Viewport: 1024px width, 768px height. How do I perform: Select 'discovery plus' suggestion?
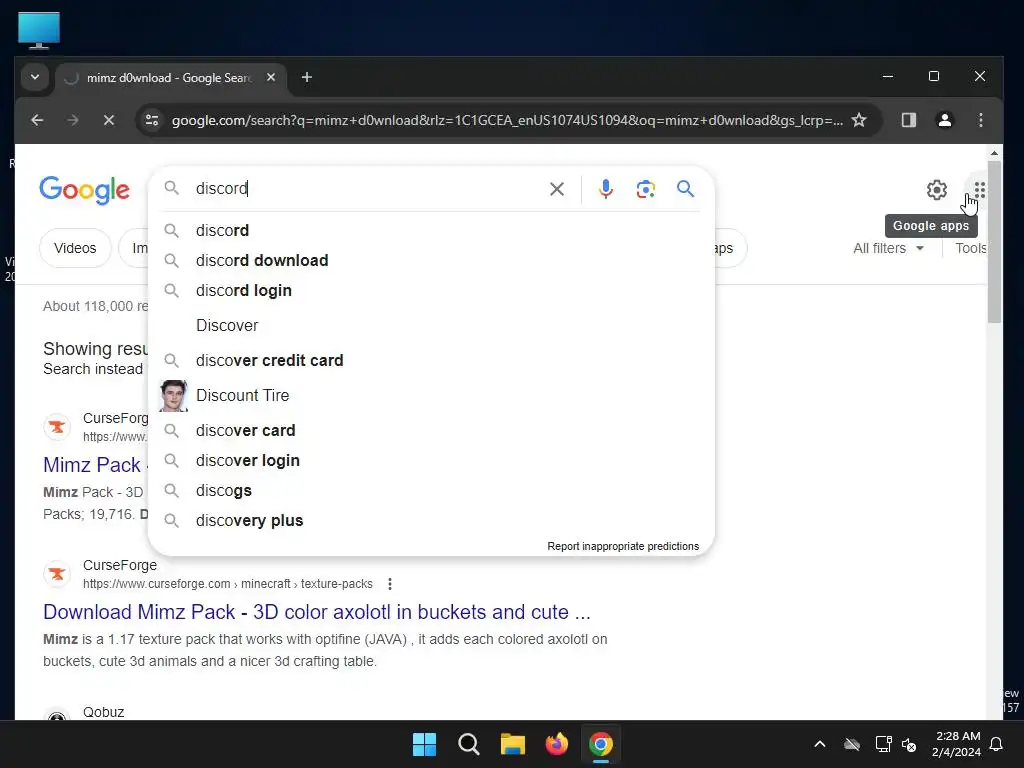[431, 520]
